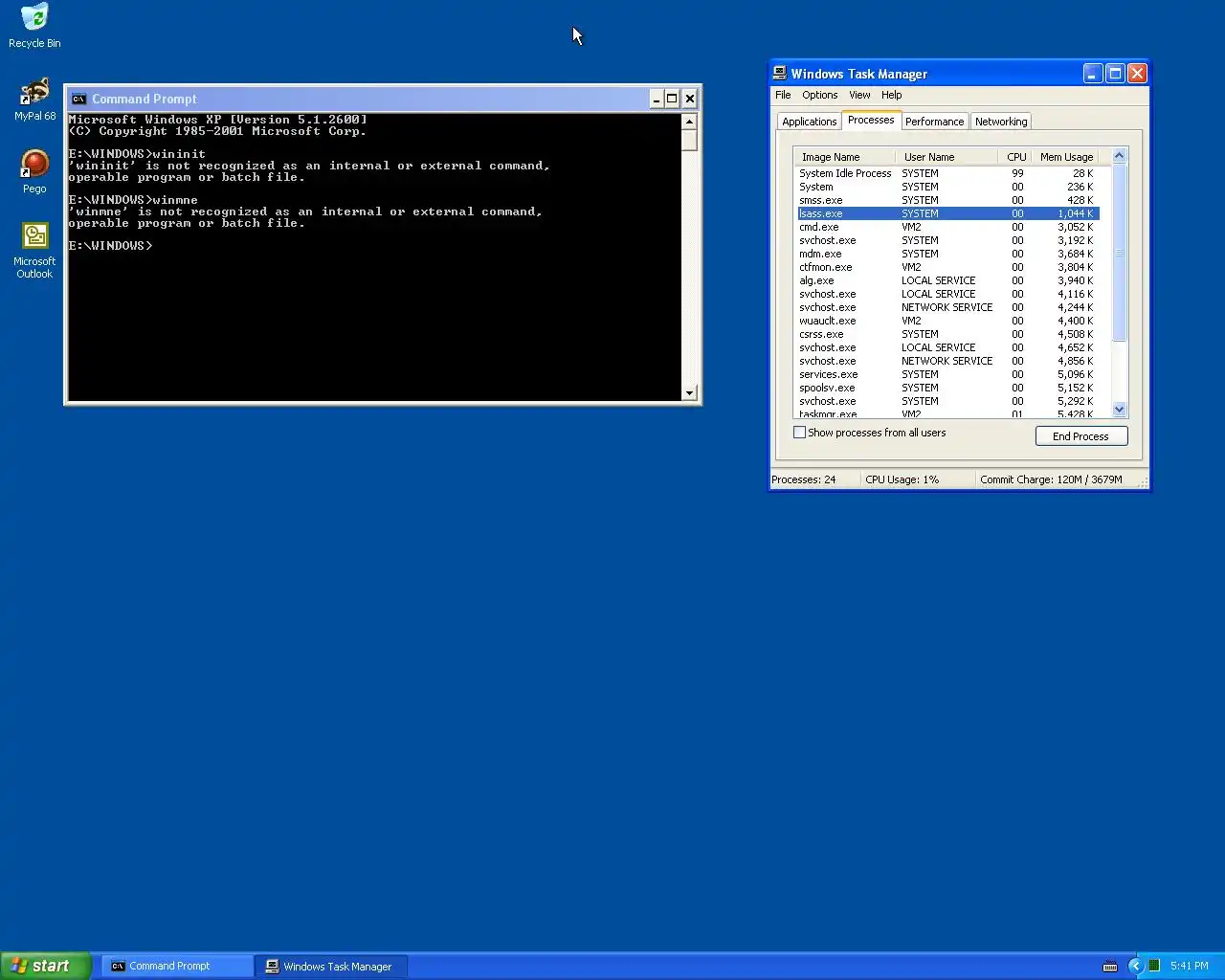This screenshot has width=1225, height=980.
Task: Open the View menu in Task Manager
Action: (x=859, y=95)
